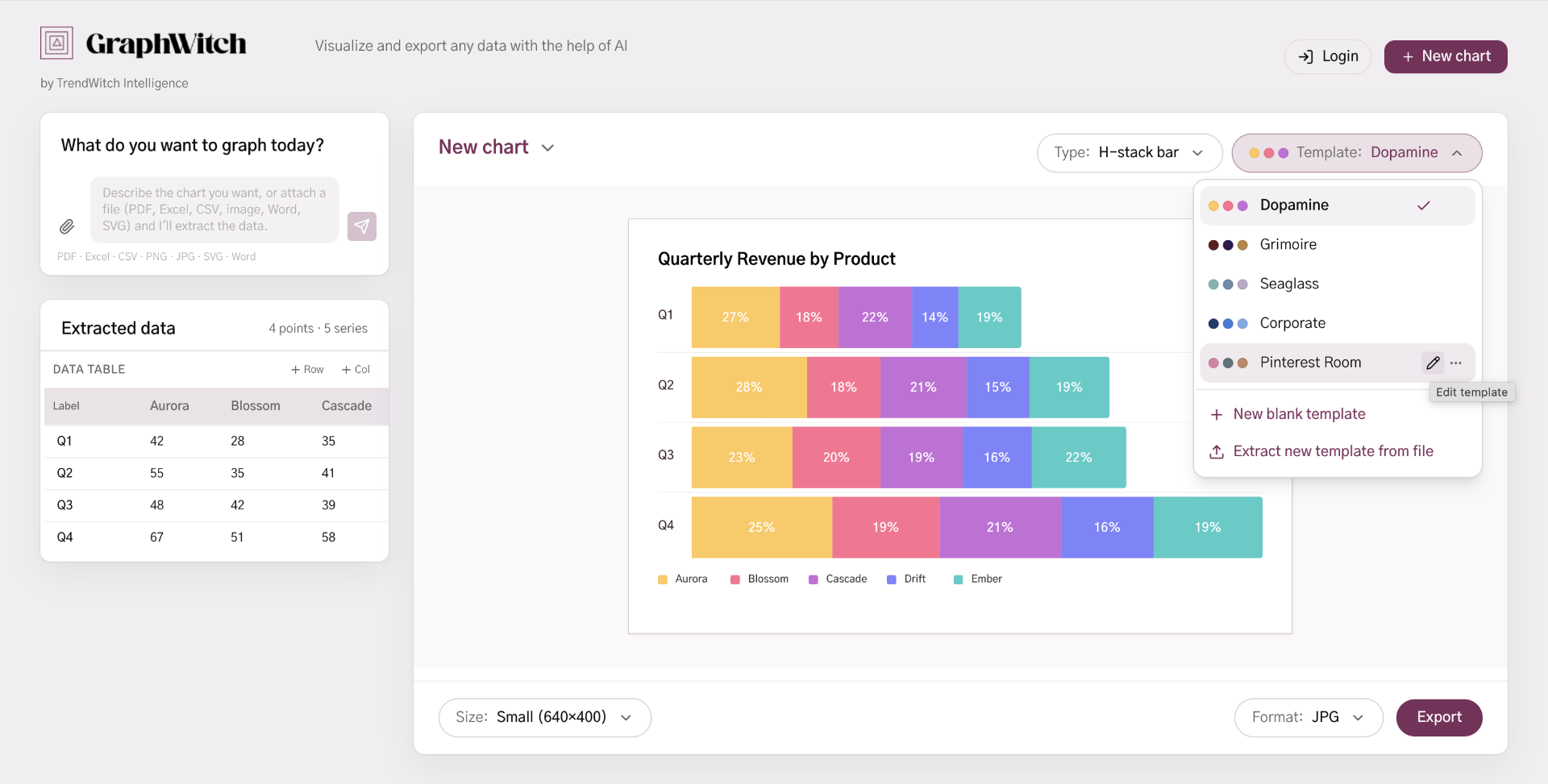Image resolution: width=1548 pixels, height=784 pixels.
Task: Click the Pinterest Room palette dots
Action: click(x=1228, y=363)
